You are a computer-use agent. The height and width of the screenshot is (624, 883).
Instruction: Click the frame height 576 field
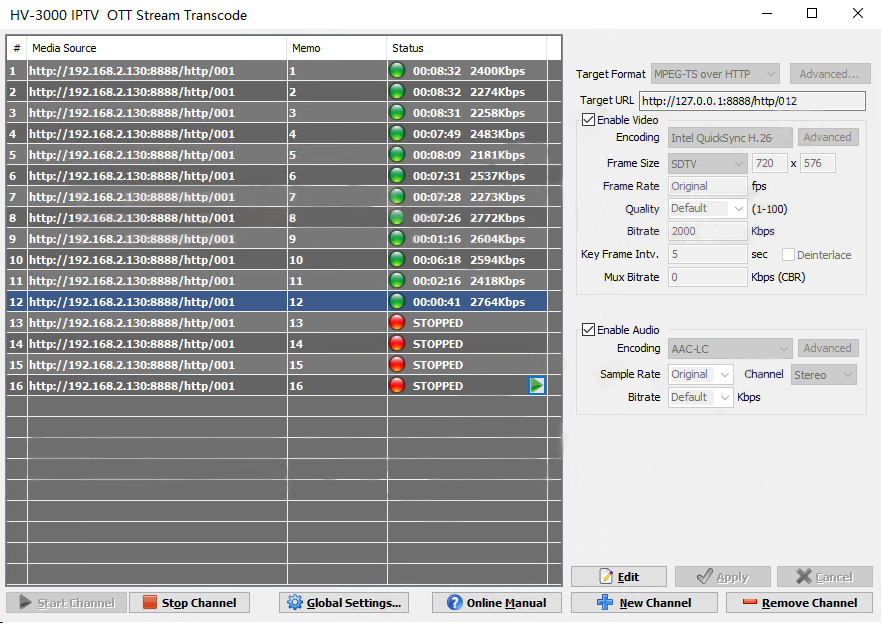point(818,163)
